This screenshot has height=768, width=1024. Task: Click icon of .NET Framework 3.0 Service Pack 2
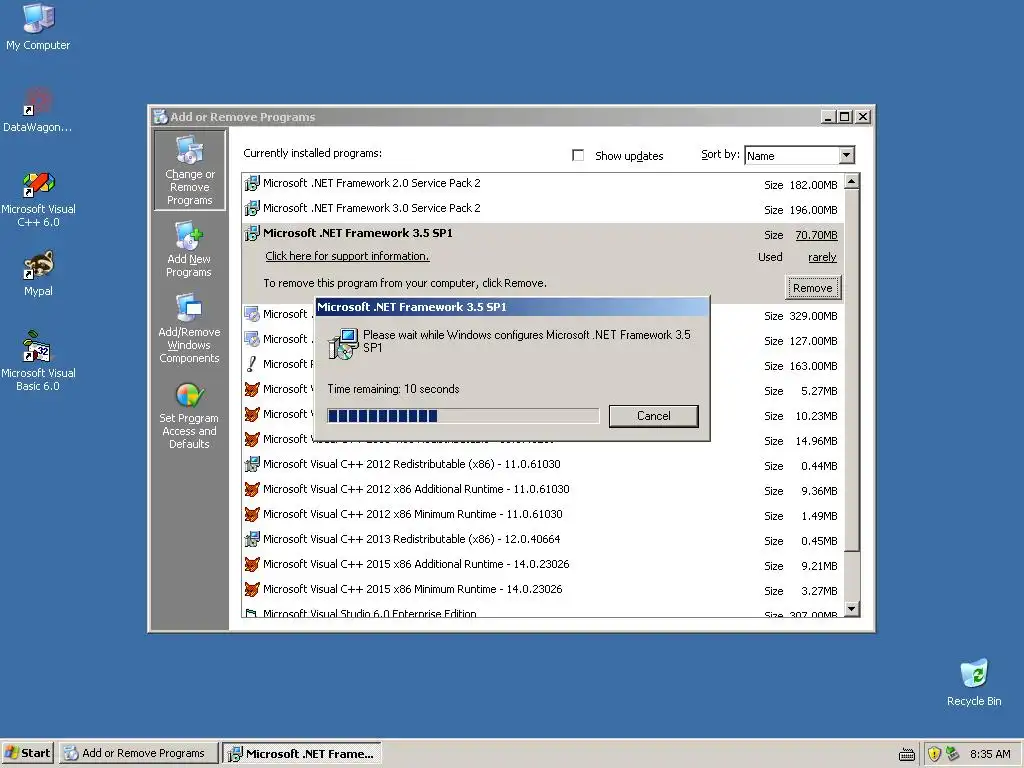point(252,208)
